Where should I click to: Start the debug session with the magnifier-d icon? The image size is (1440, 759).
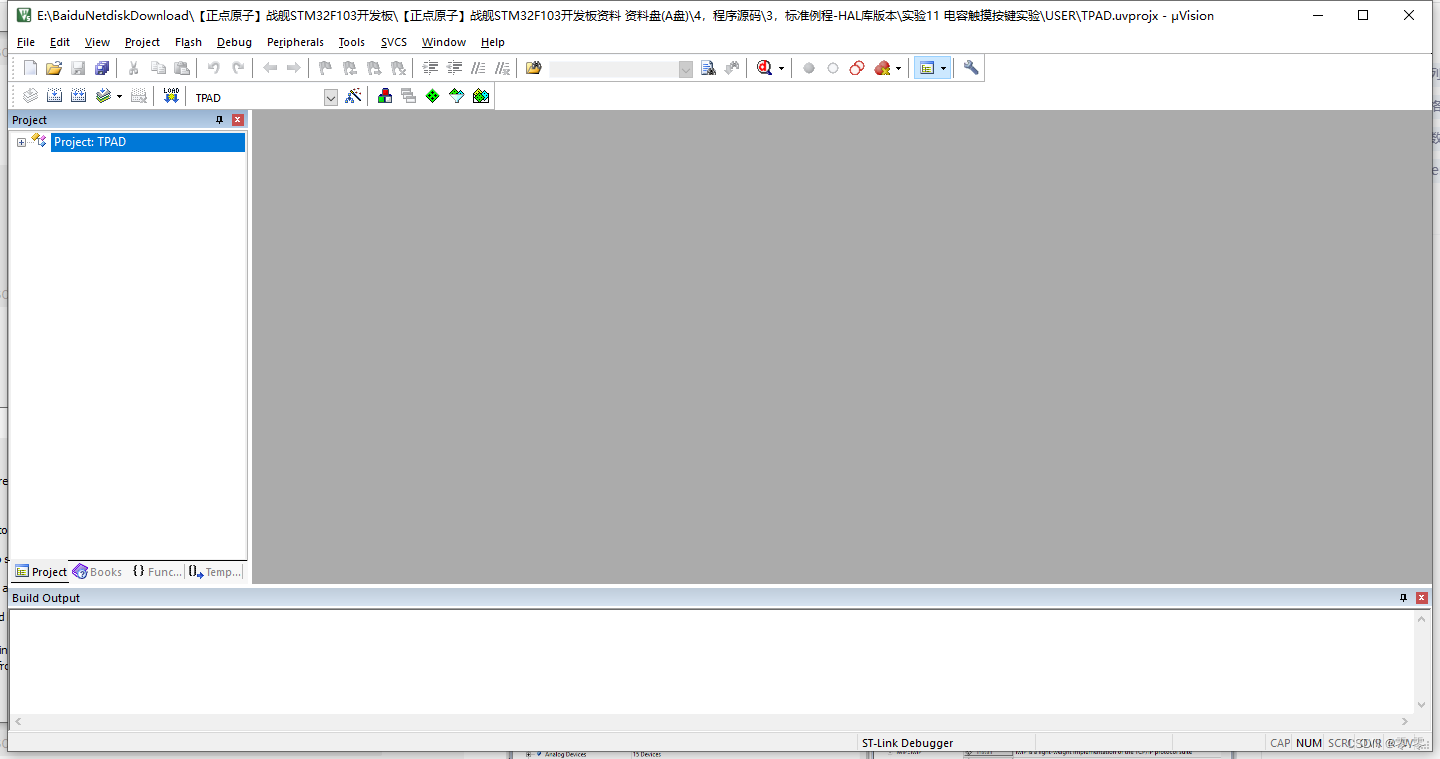pos(765,68)
